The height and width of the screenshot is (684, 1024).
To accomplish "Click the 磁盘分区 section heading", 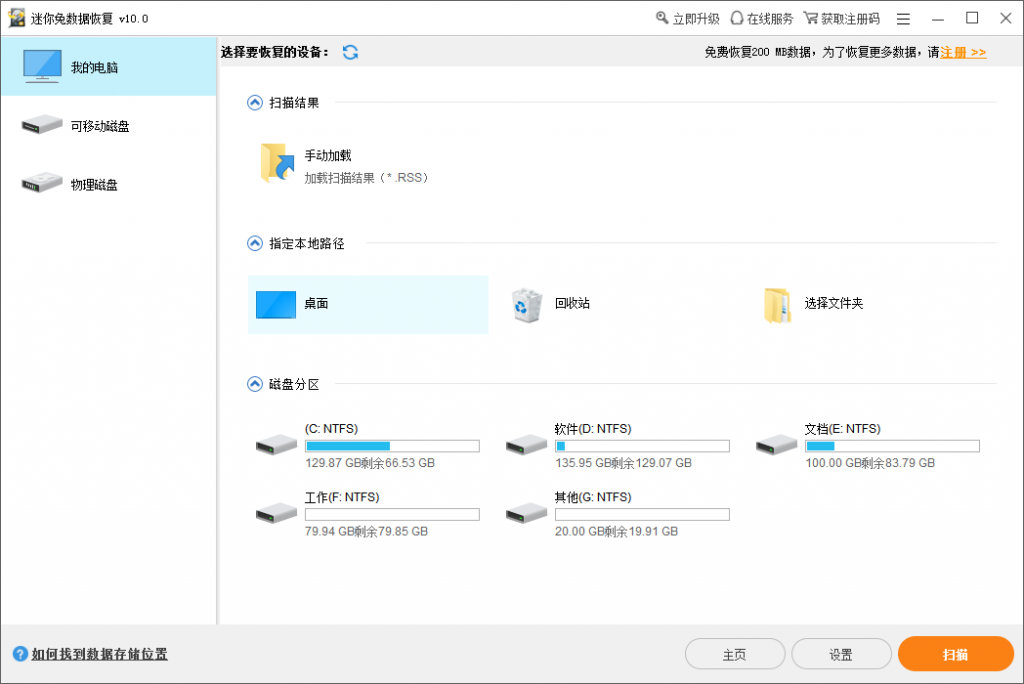I will coord(294,384).
